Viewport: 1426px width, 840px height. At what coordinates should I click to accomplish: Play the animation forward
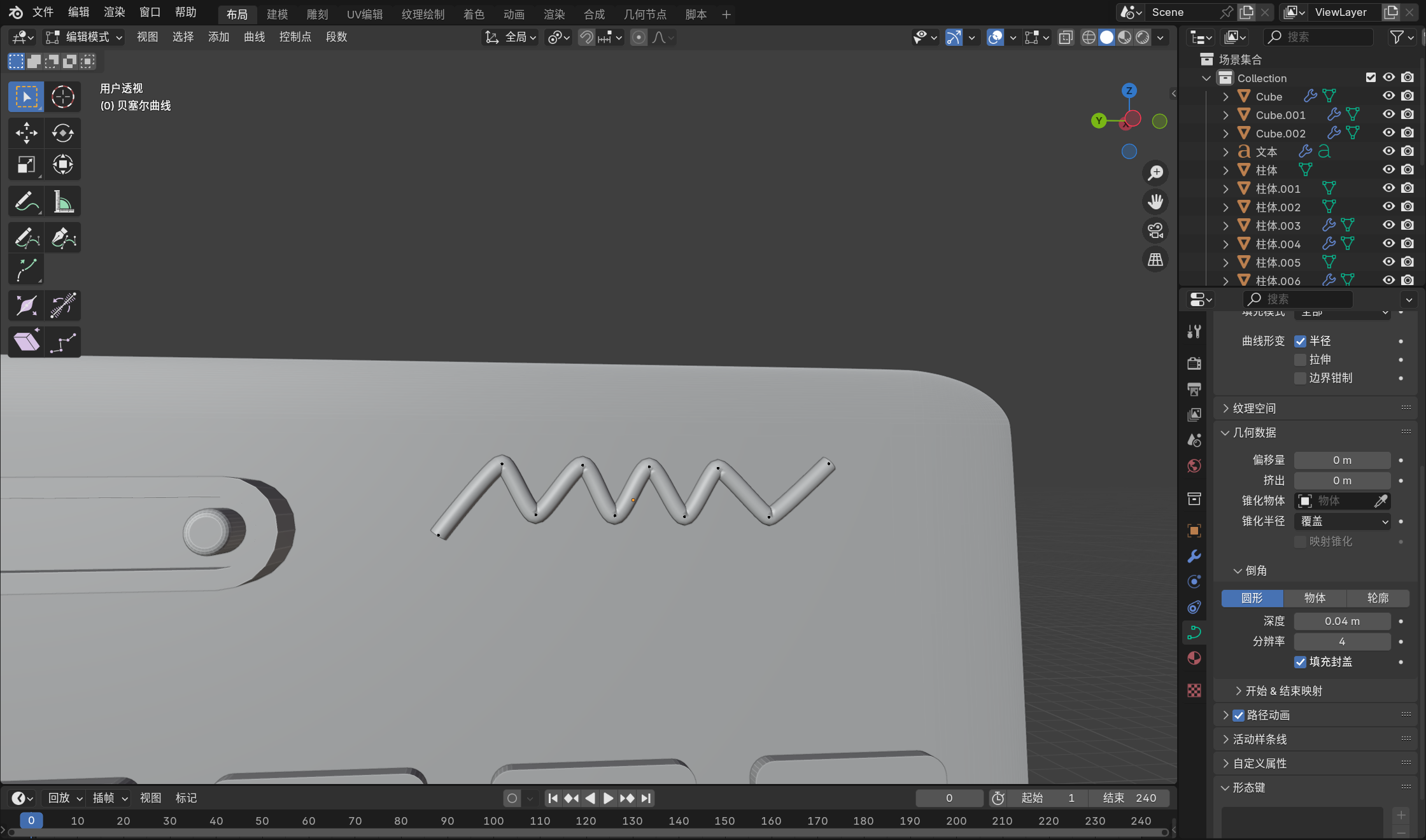pyautogui.click(x=608, y=798)
